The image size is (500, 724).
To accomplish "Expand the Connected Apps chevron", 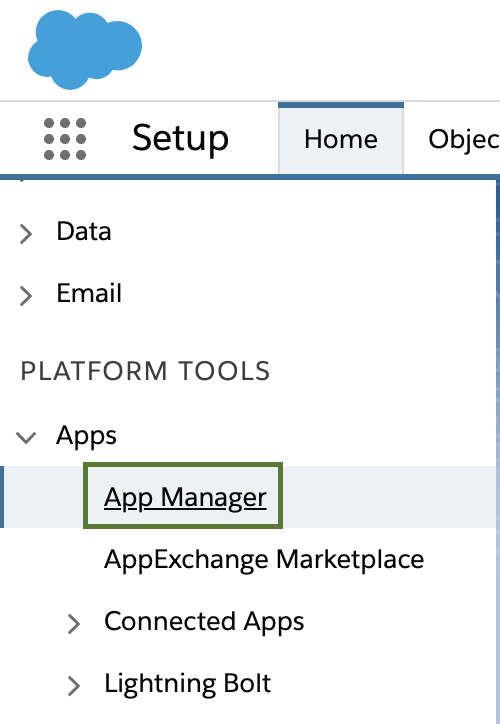I will [x=74, y=624].
